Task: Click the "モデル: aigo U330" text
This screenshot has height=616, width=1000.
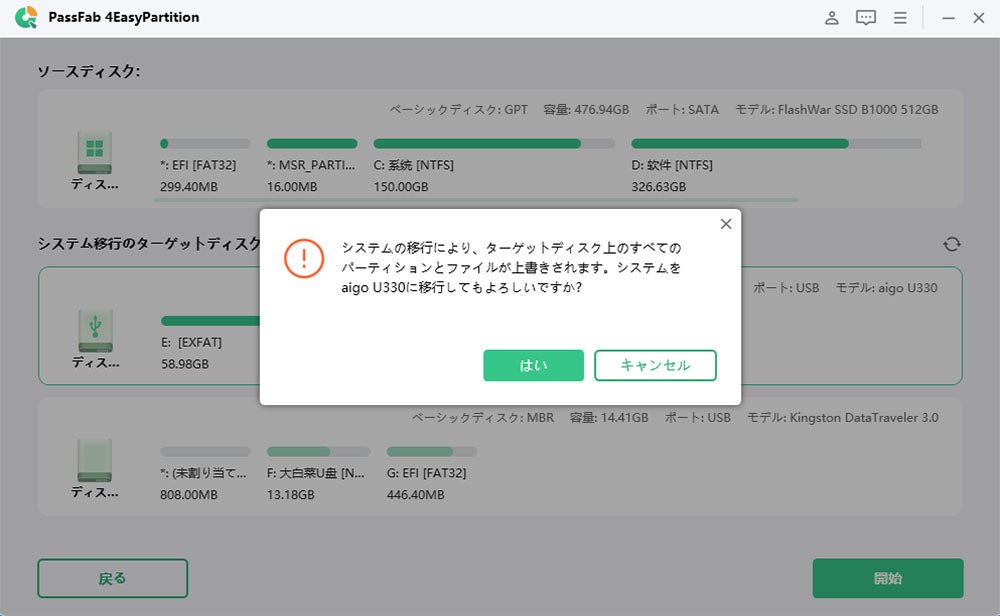Action: tap(886, 288)
